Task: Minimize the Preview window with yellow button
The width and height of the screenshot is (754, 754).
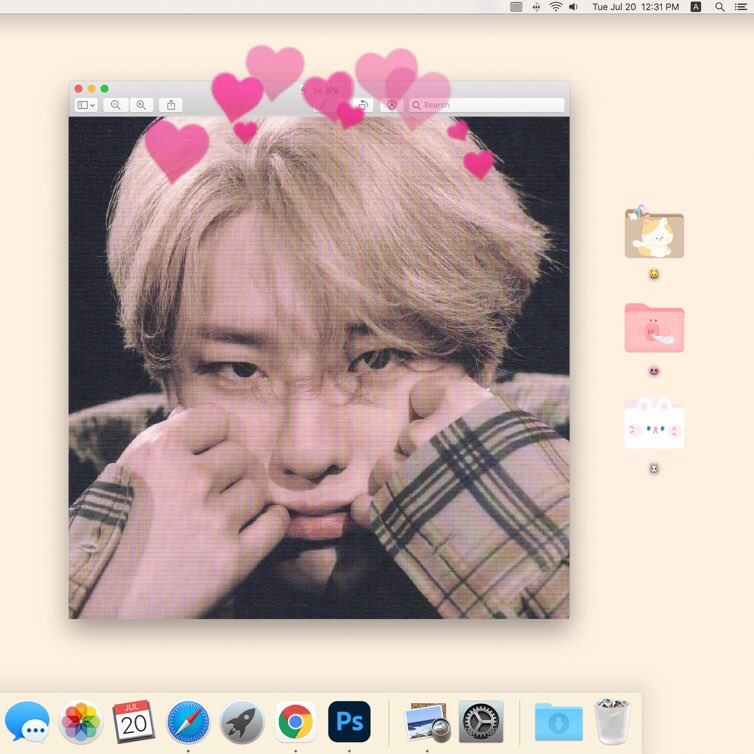Action: pyautogui.click(x=91, y=88)
